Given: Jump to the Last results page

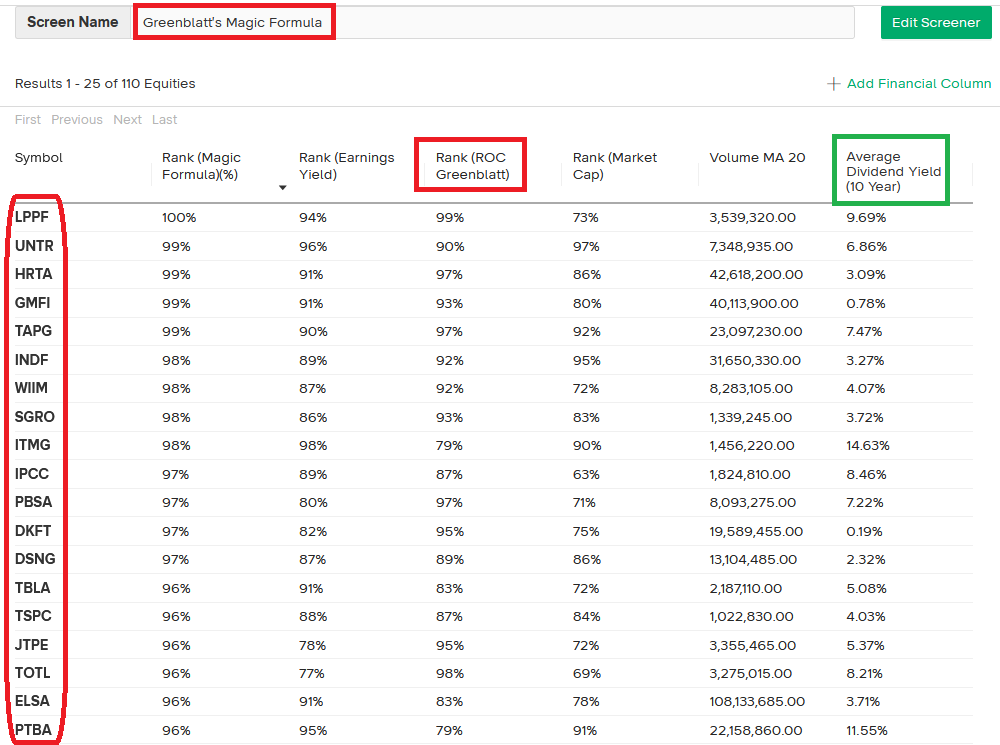Looking at the screenshot, I should pyautogui.click(x=164, y=120).
